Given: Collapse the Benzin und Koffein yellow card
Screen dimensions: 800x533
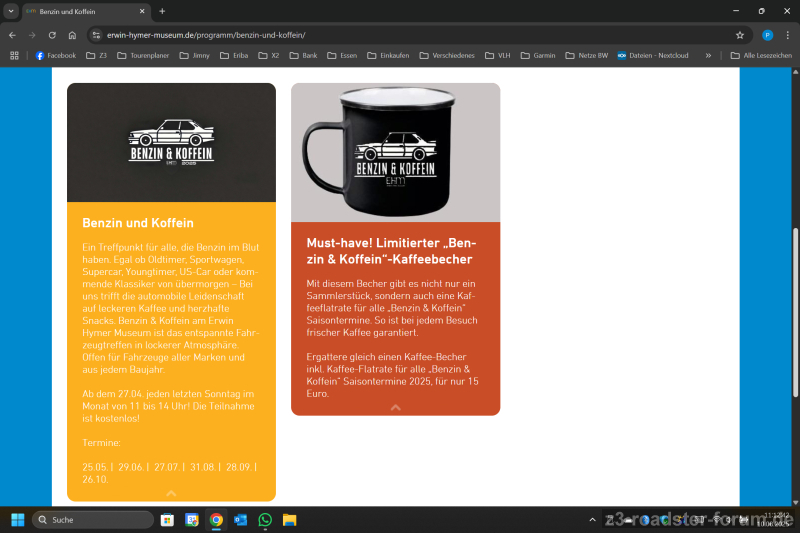Looking at the screenshot, I should click(x=171, y=493).
